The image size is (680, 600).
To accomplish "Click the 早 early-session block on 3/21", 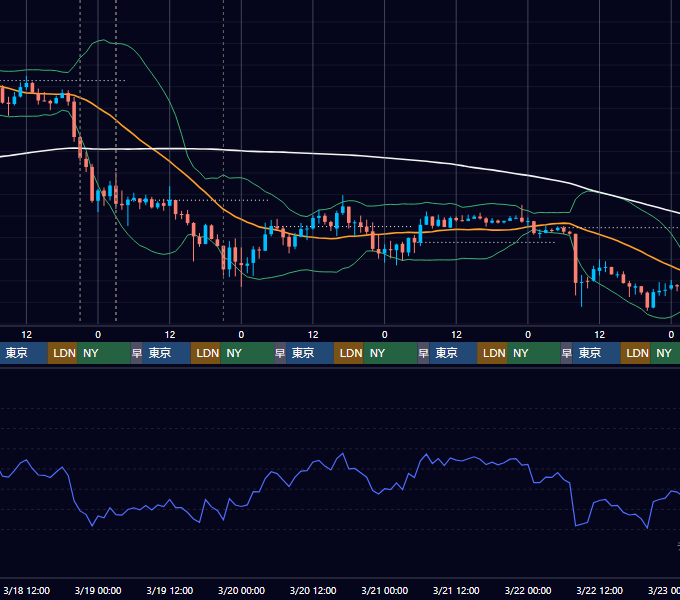I will [423, 353].
